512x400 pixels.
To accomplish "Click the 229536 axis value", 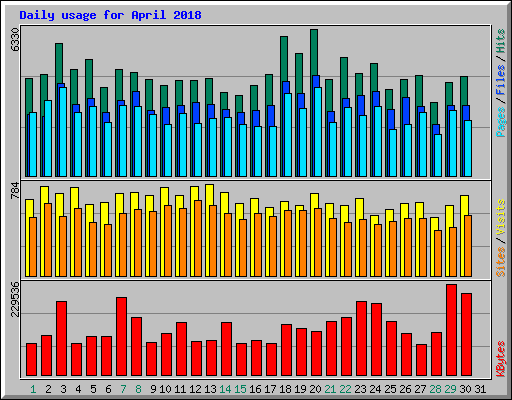I will (15, 299).
